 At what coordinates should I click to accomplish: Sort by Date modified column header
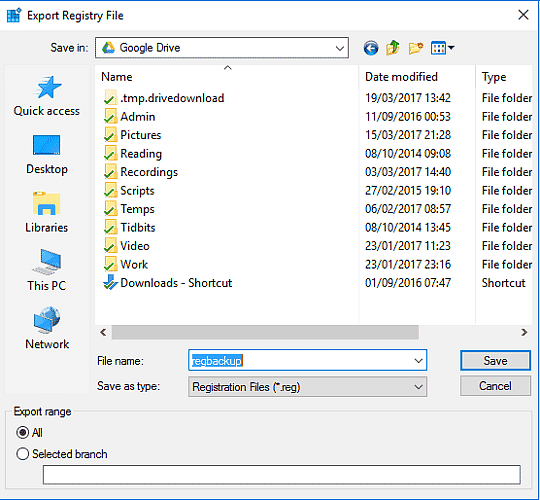click(402, 76)
